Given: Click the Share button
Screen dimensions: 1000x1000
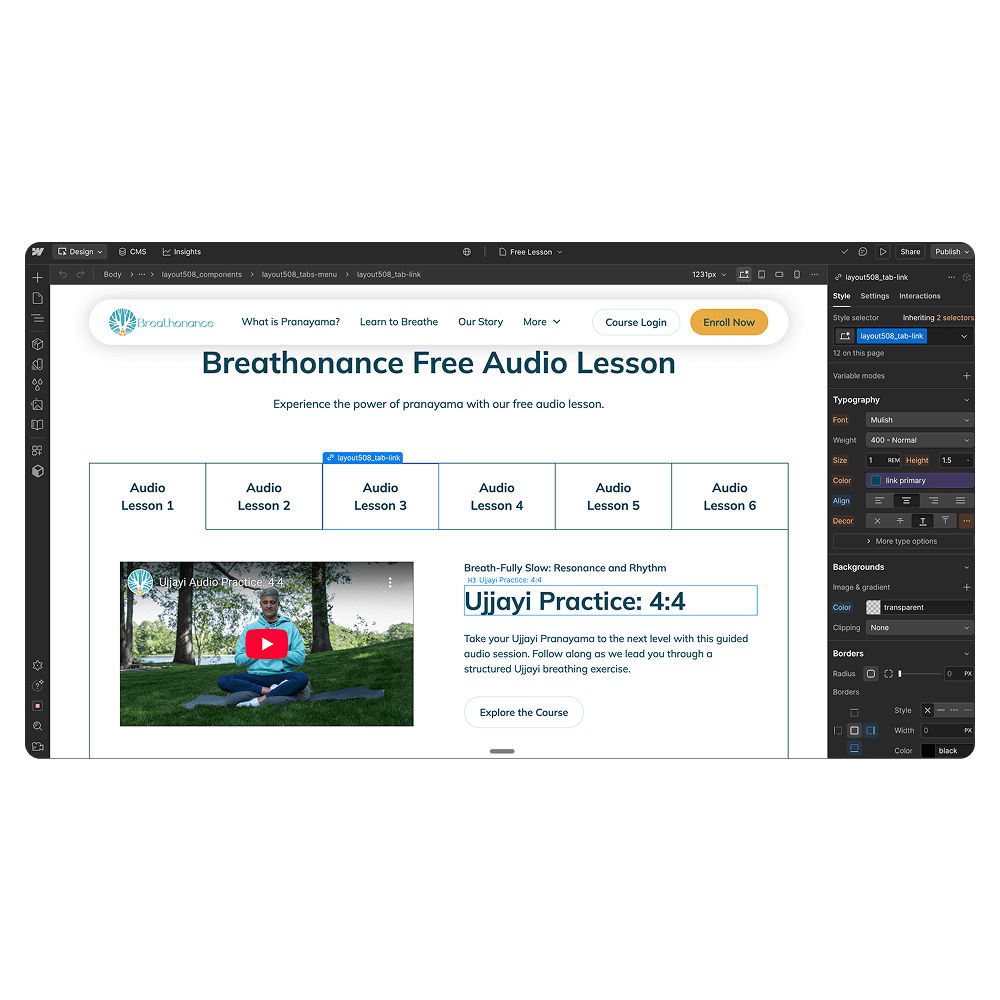Looking at the screenshot, I should 910,251.
